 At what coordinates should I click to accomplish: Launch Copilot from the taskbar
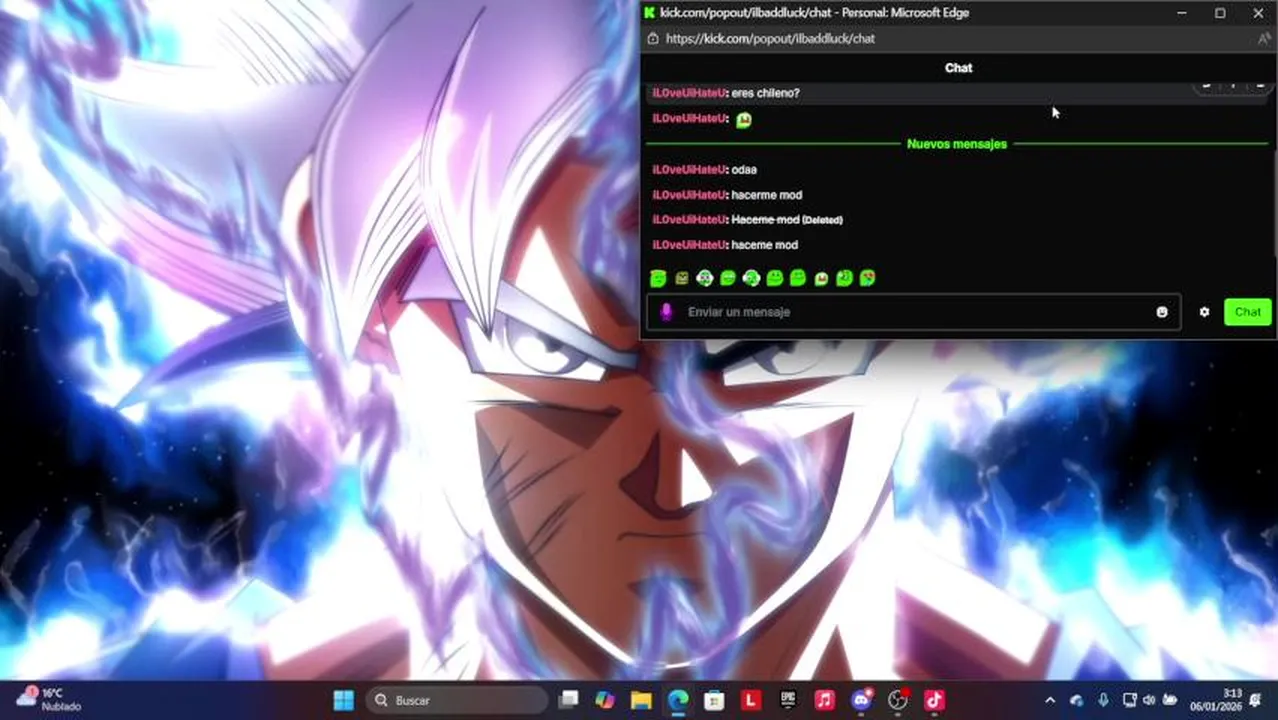[x=604, y=700]
